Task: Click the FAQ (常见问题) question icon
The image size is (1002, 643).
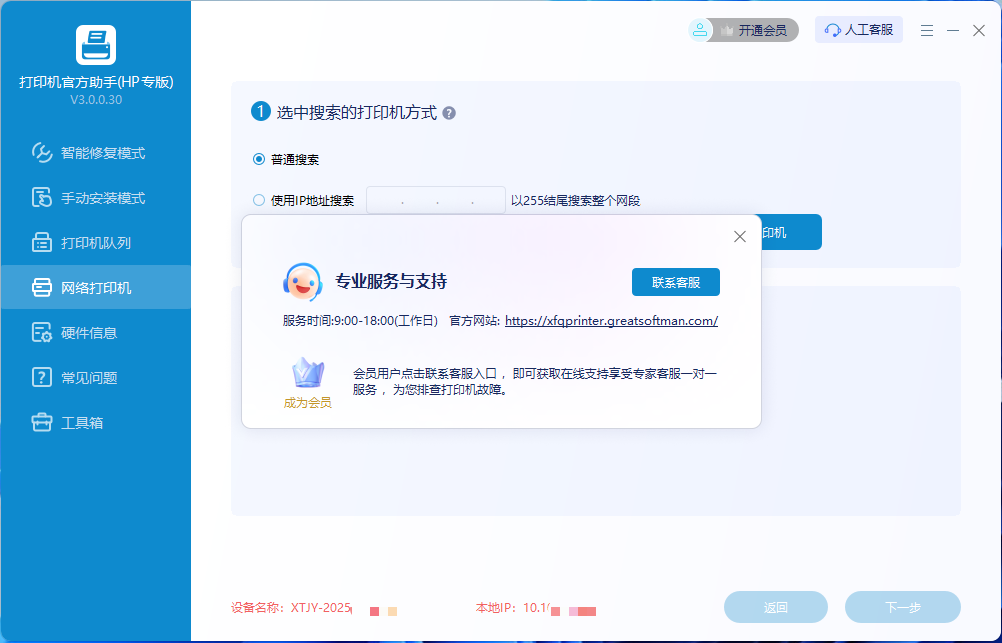Action: tap(42, 378)
